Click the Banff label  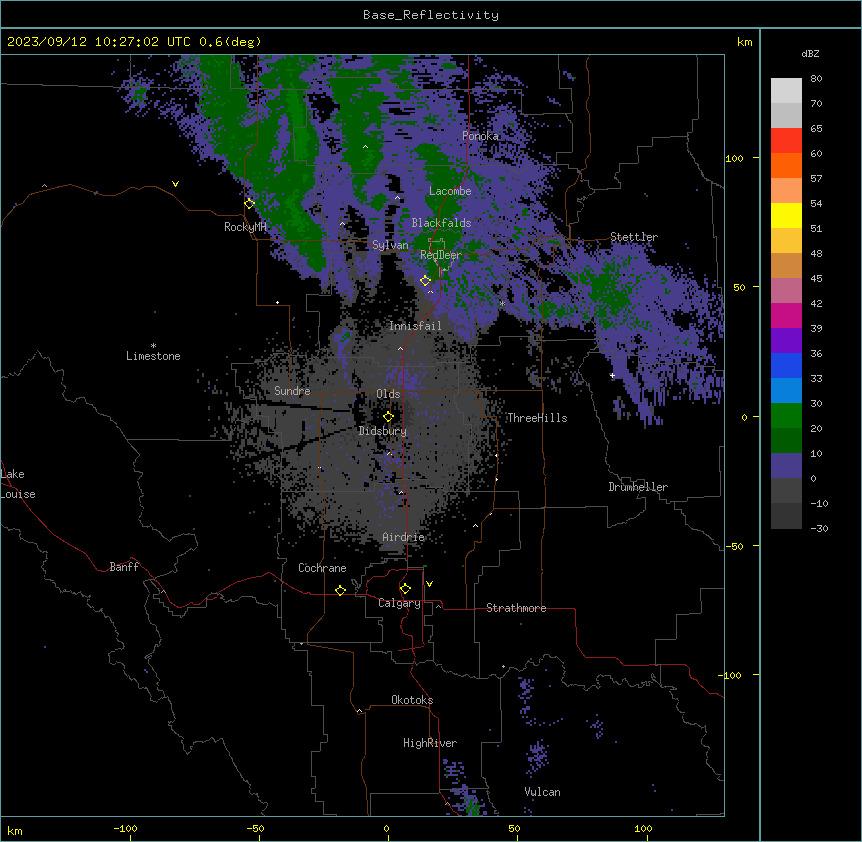[124, 567]
